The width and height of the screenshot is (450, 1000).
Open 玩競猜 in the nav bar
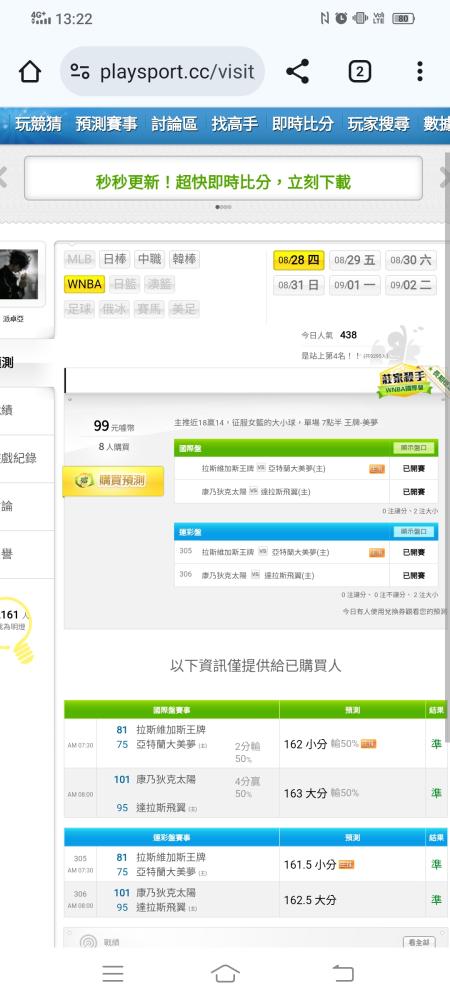point(38,124)
